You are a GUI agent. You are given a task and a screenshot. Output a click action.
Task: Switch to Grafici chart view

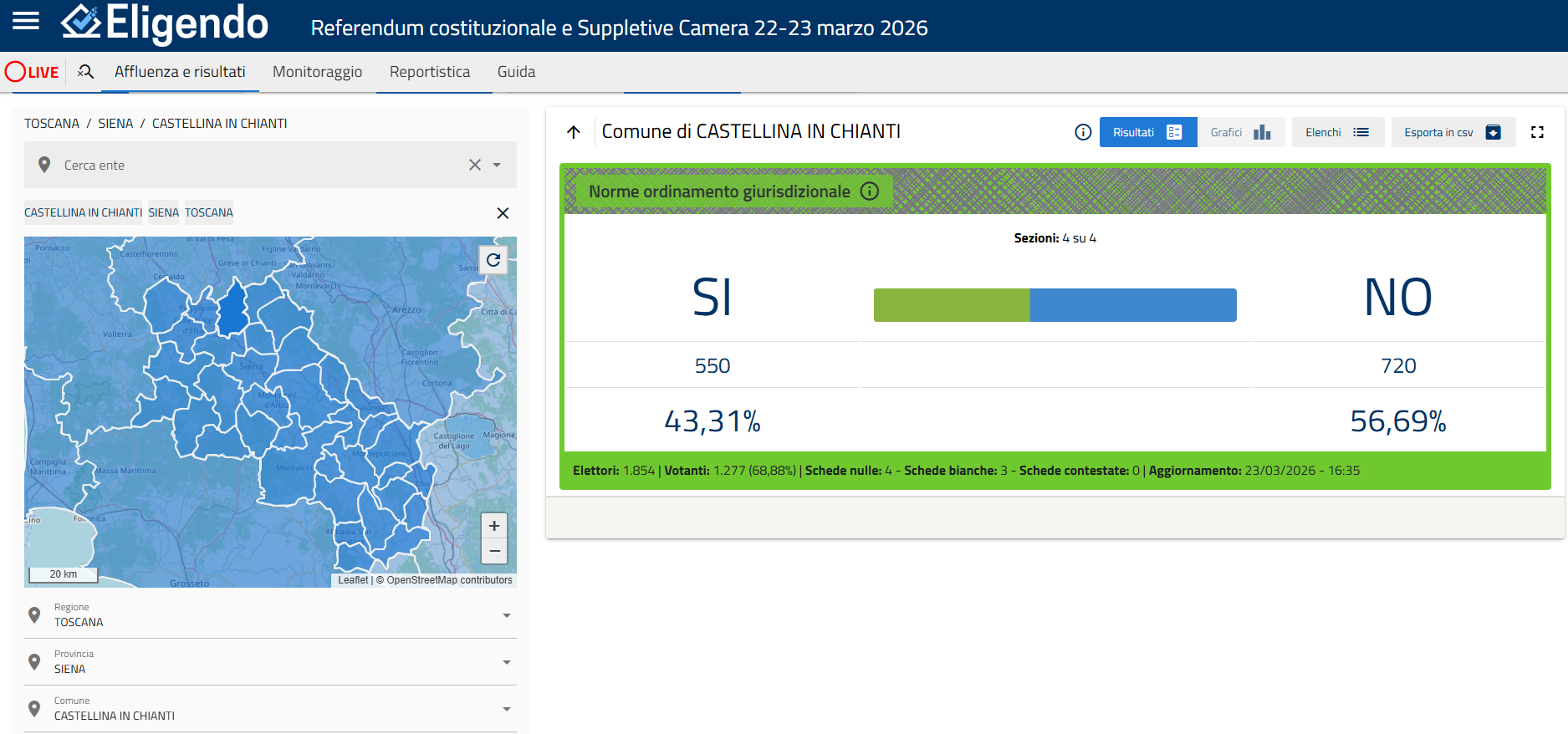[1240, 132]
